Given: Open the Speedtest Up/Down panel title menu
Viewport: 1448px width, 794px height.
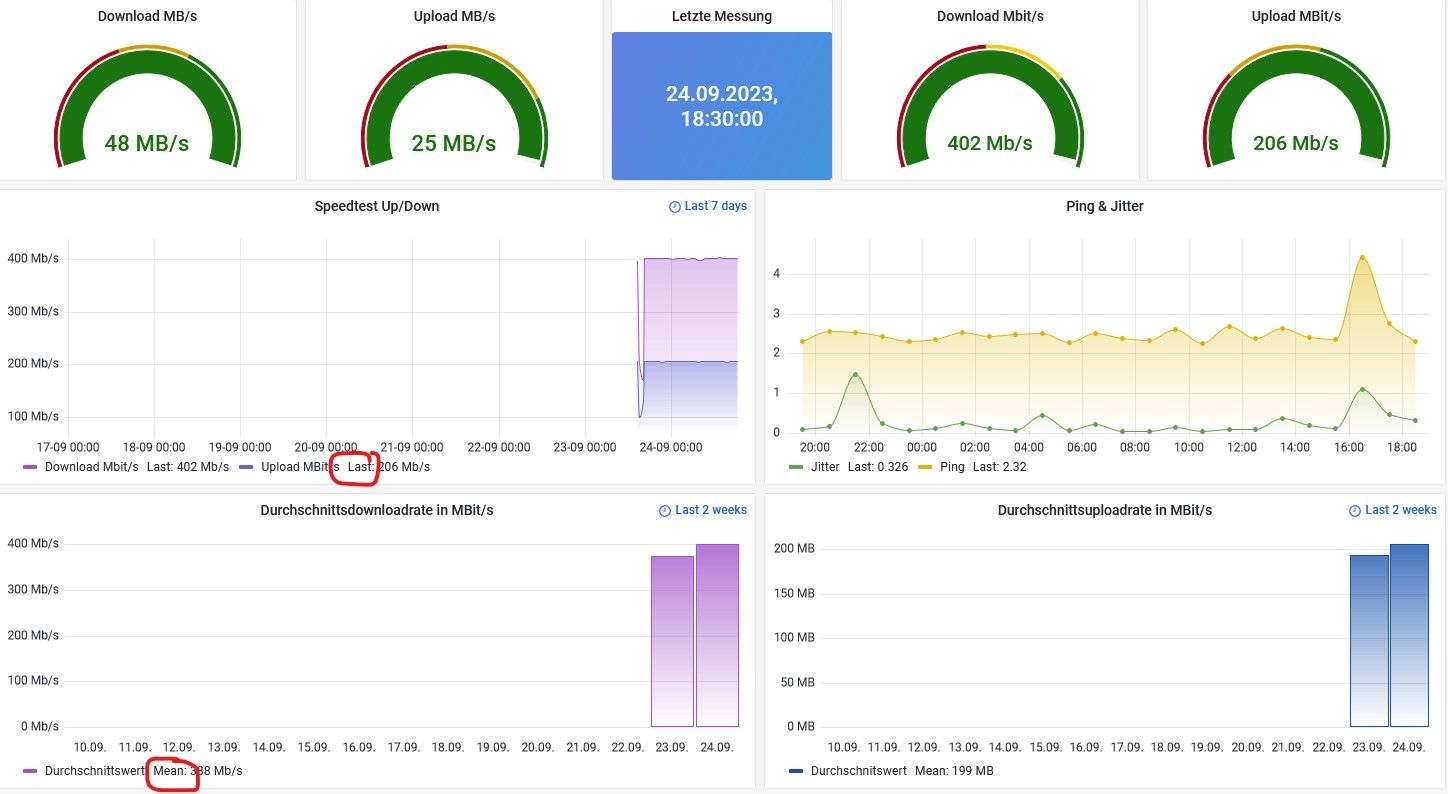Looking at the screenshot, I should coord(377,206).
